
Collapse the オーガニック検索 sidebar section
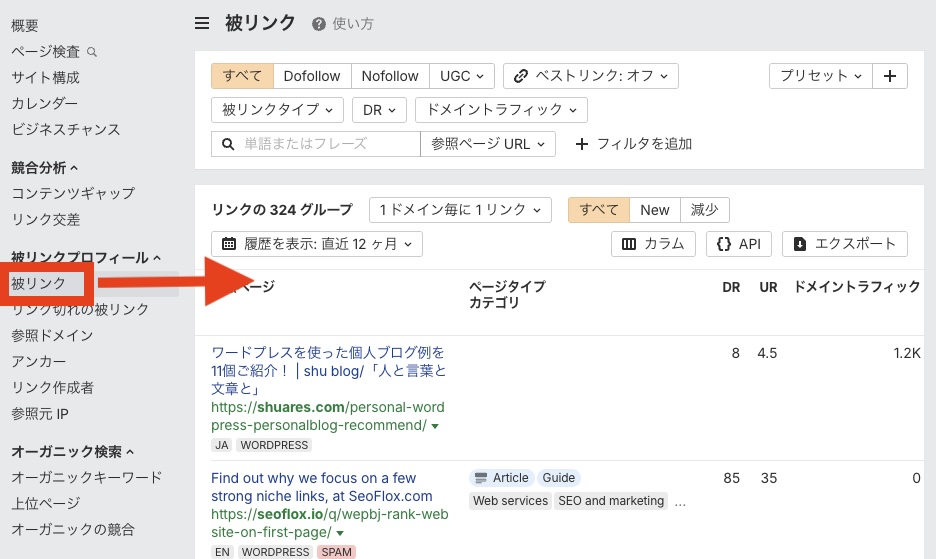coord(72,452)
